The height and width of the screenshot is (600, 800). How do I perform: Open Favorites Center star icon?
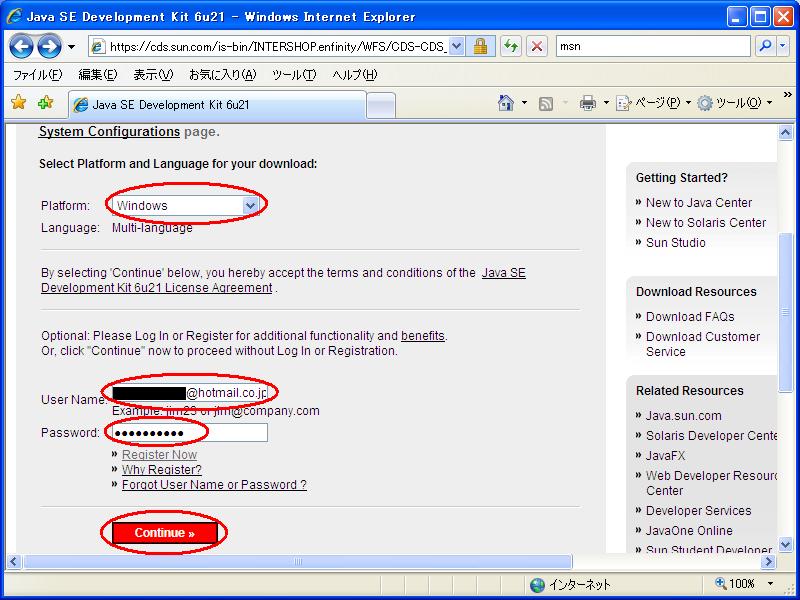[x=18, y=103]
